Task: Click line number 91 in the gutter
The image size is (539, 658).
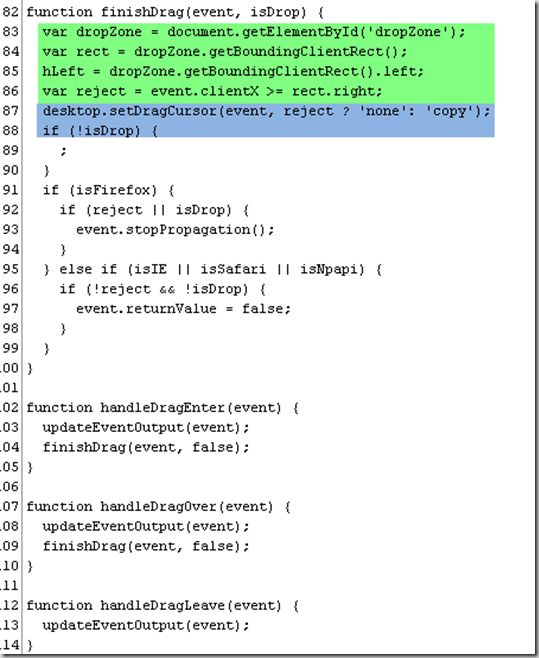Action: point(10,190)
